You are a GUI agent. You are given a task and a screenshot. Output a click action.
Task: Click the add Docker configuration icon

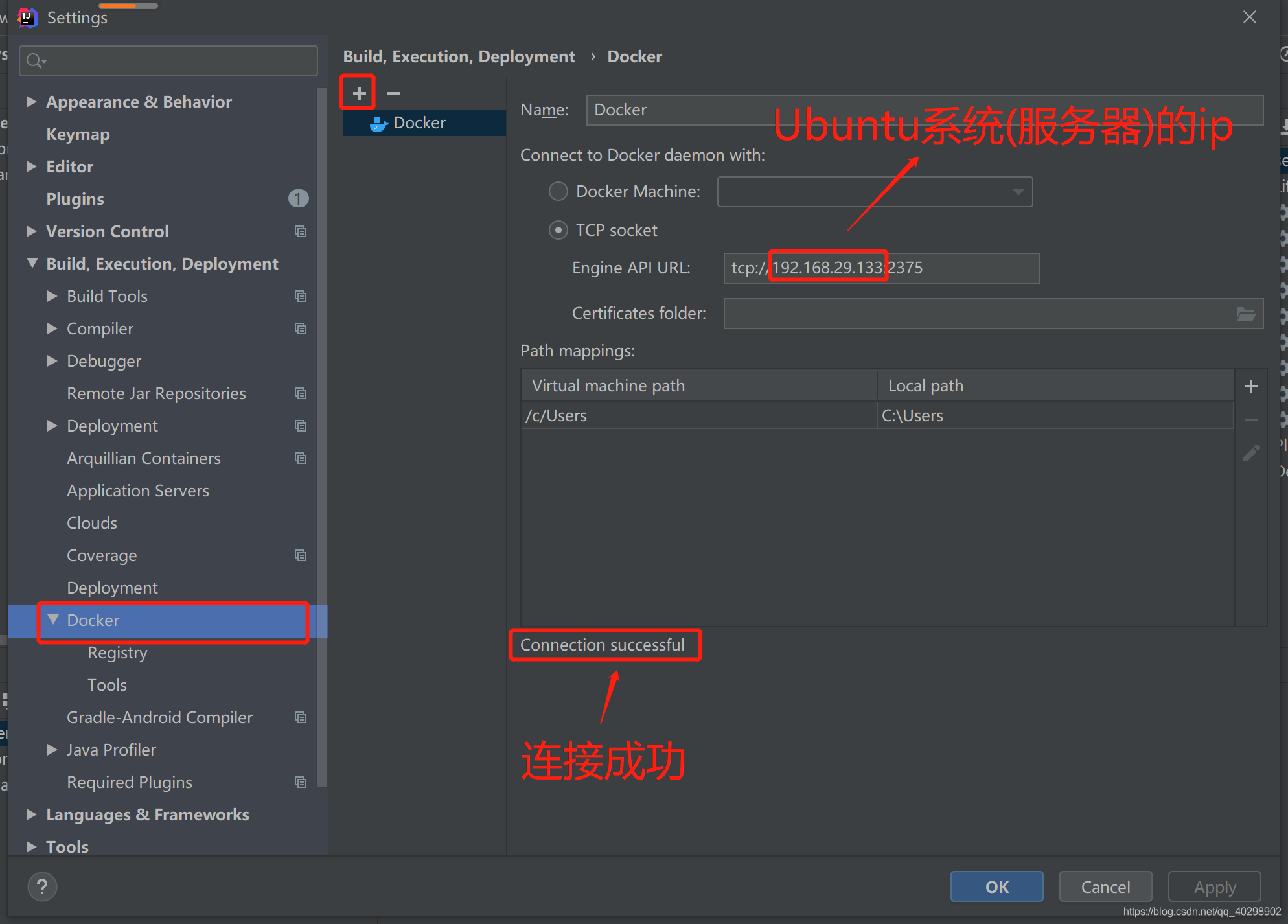pyautogui.click(x=359, y=93)
